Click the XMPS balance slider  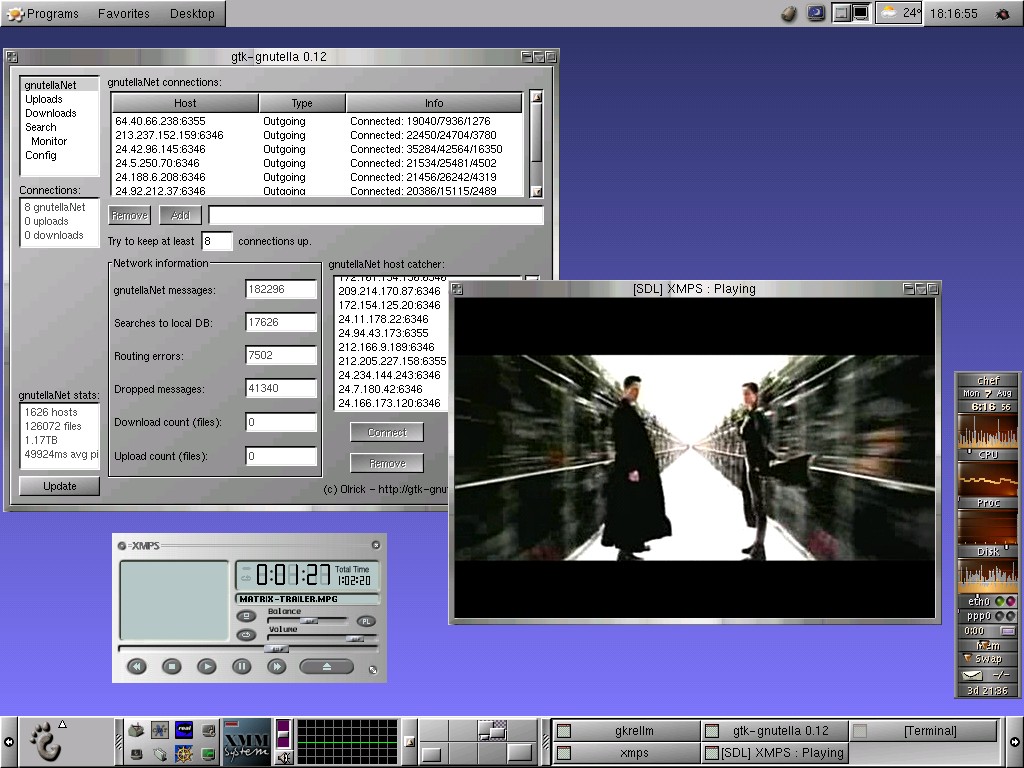pyautogui.click(x=308, y=620)
